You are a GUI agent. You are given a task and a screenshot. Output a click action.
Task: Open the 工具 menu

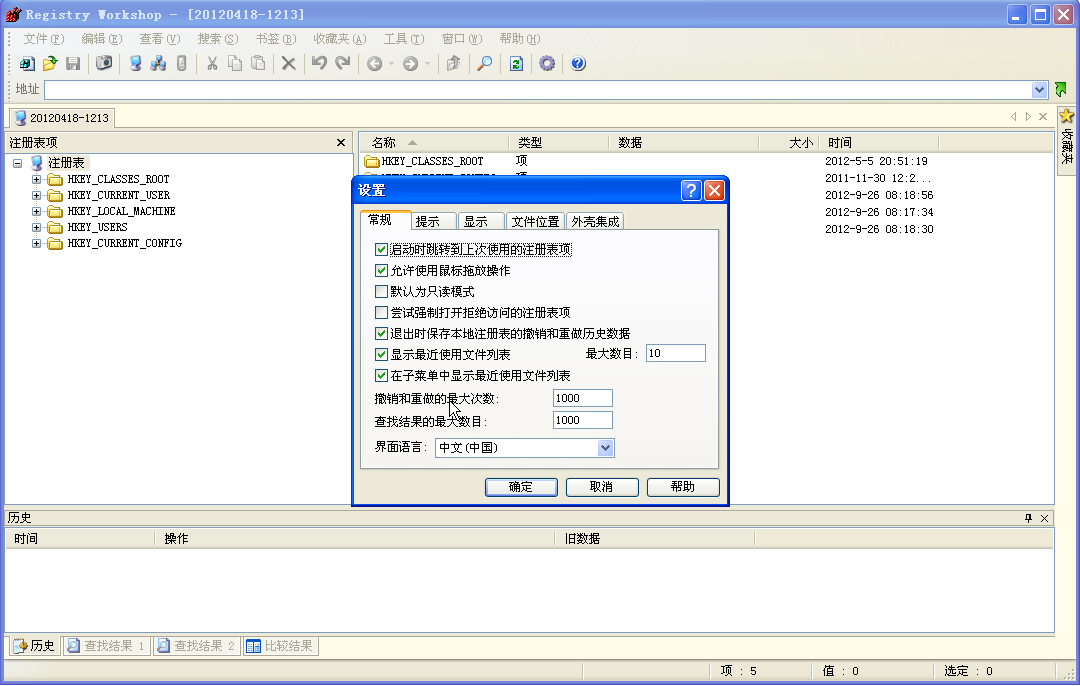[404, 39]
